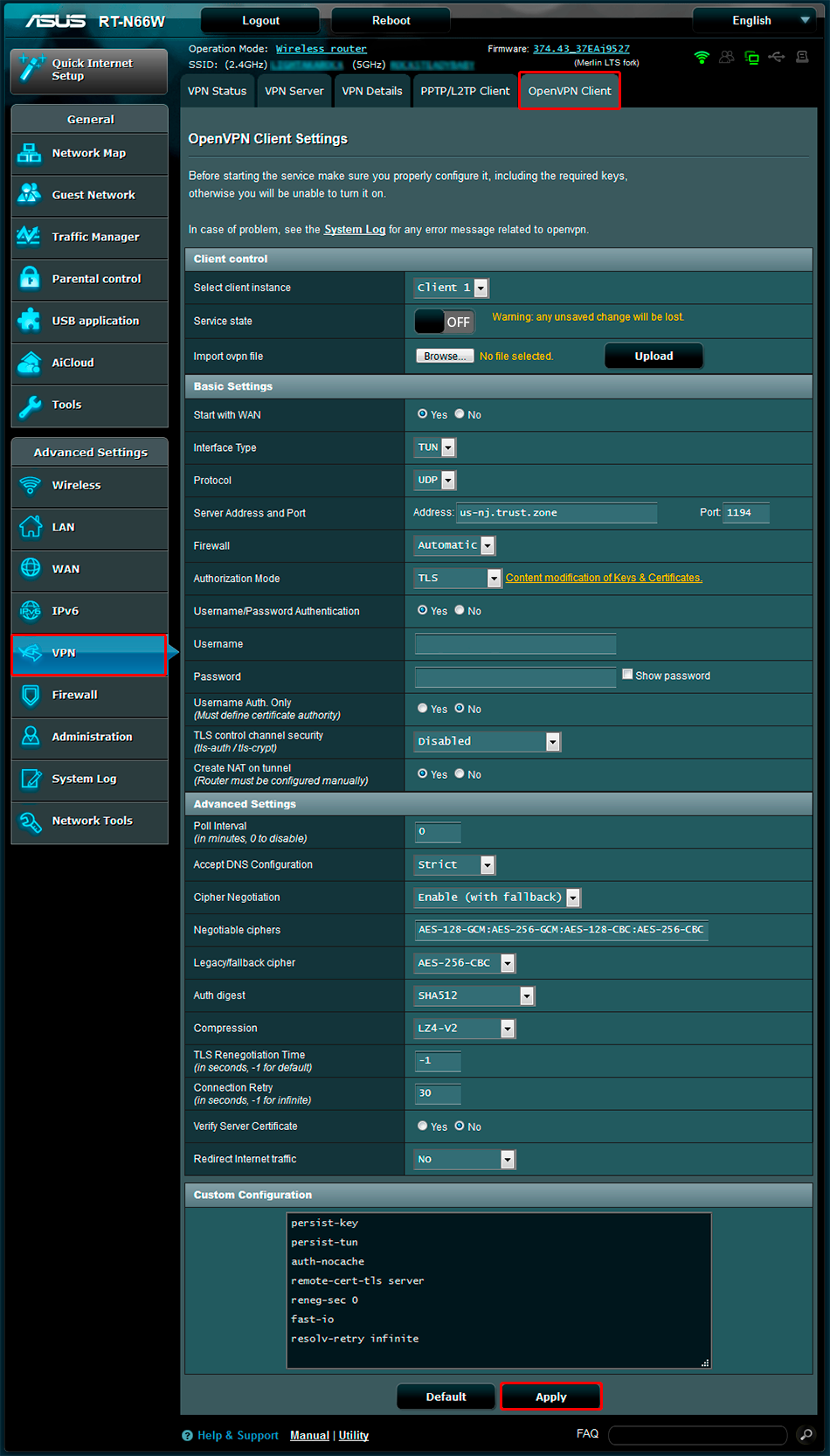Viewport: 830px width, 1456px height.
Task: Open Parental control via its padlock icon
Action: [30, 279]
